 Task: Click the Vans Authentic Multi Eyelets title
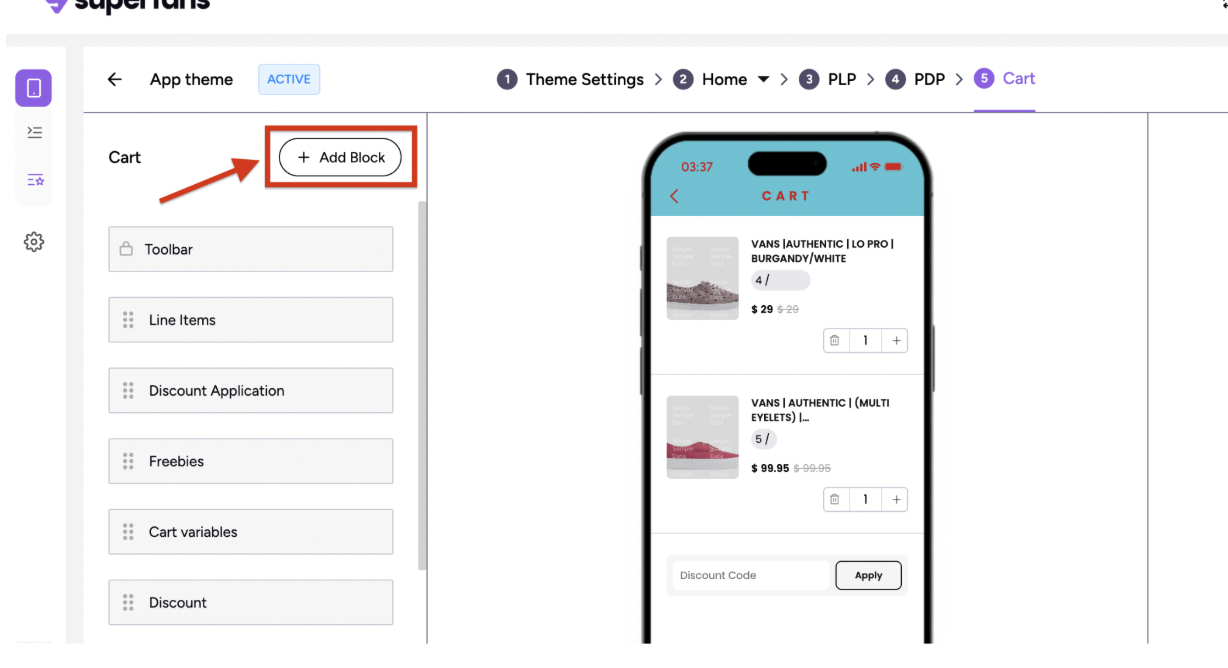point(820,410)
